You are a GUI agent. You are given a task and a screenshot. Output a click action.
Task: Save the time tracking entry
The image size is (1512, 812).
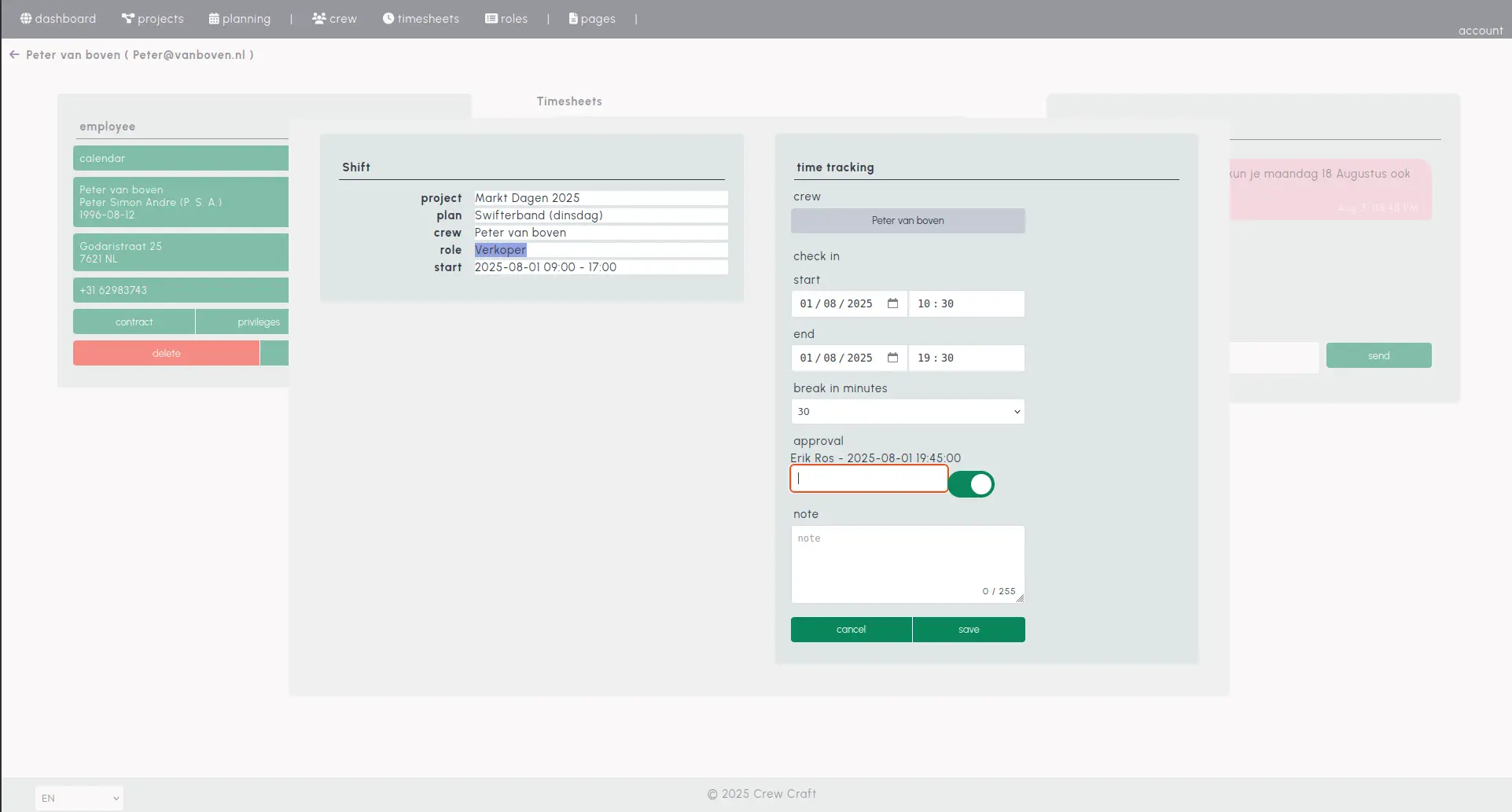(x=968, y=629)
